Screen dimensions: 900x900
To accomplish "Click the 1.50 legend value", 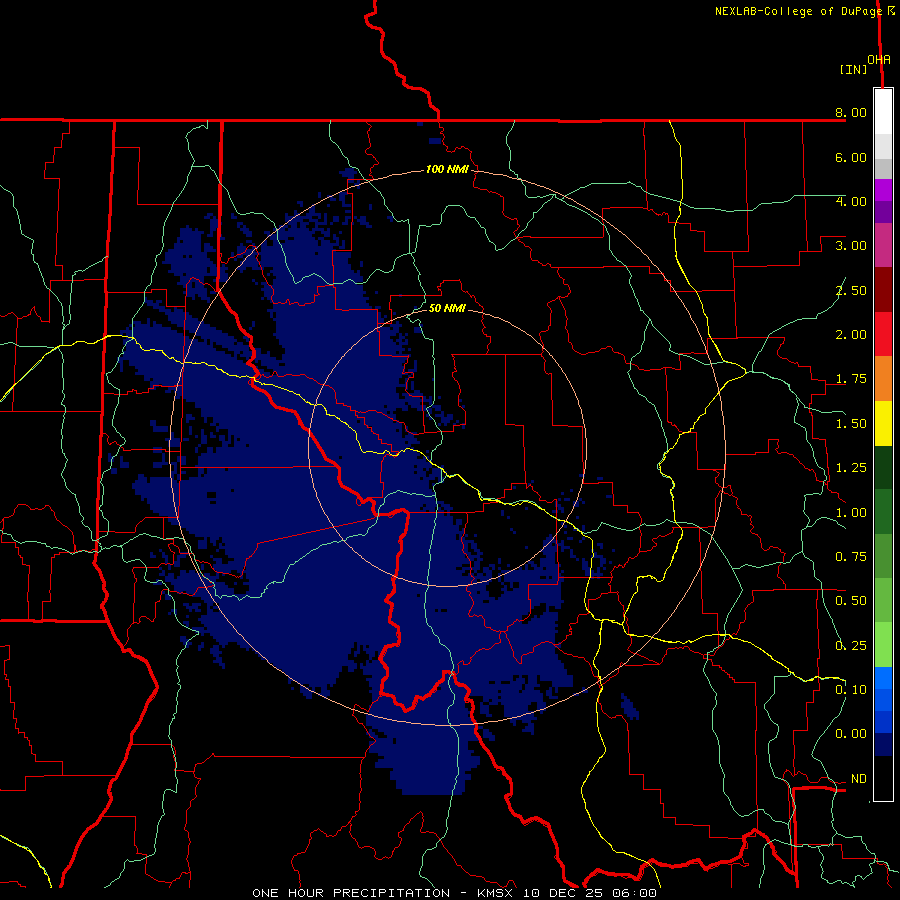I will click(851, 424).
